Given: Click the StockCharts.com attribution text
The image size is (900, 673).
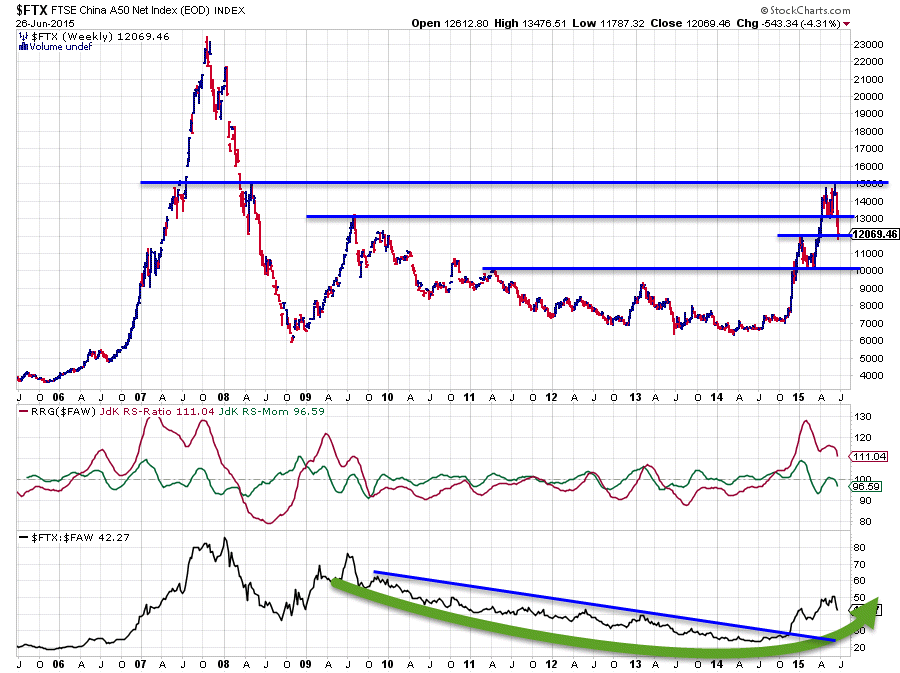Looking at the screenshot, I should tap(805, 10).
